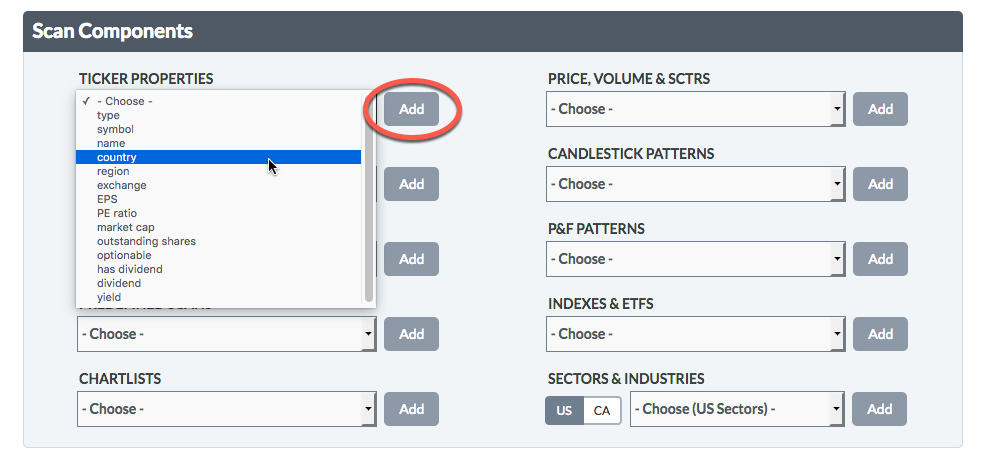Expand the Candlestick Patterns dropdown
990x462 pixels.
point(696,184)
